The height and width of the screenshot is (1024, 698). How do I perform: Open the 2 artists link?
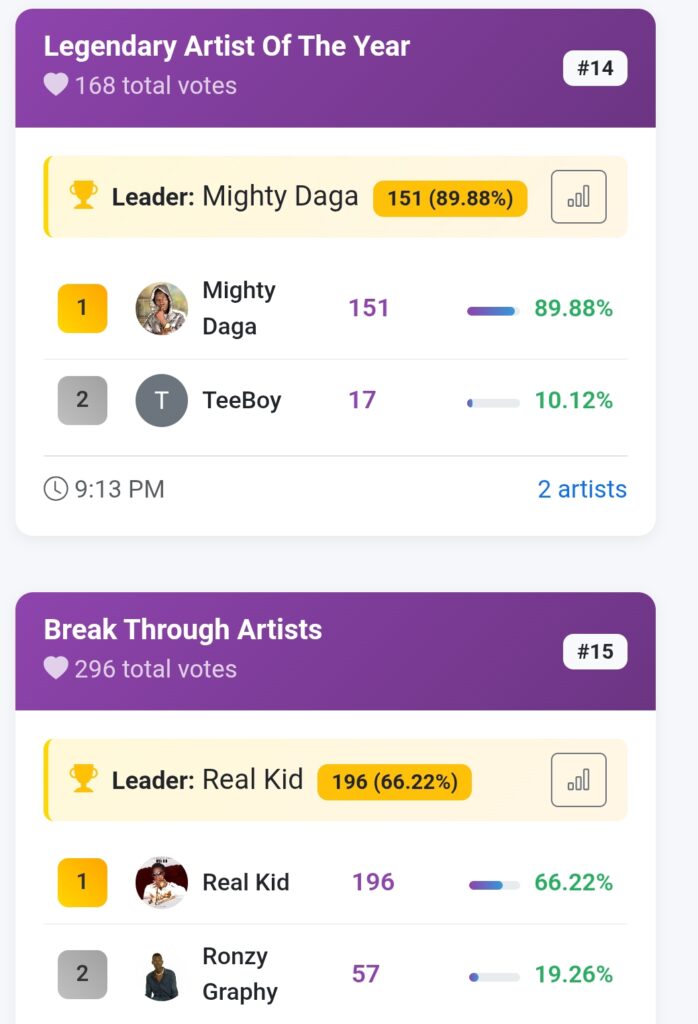tap(582, 489)
